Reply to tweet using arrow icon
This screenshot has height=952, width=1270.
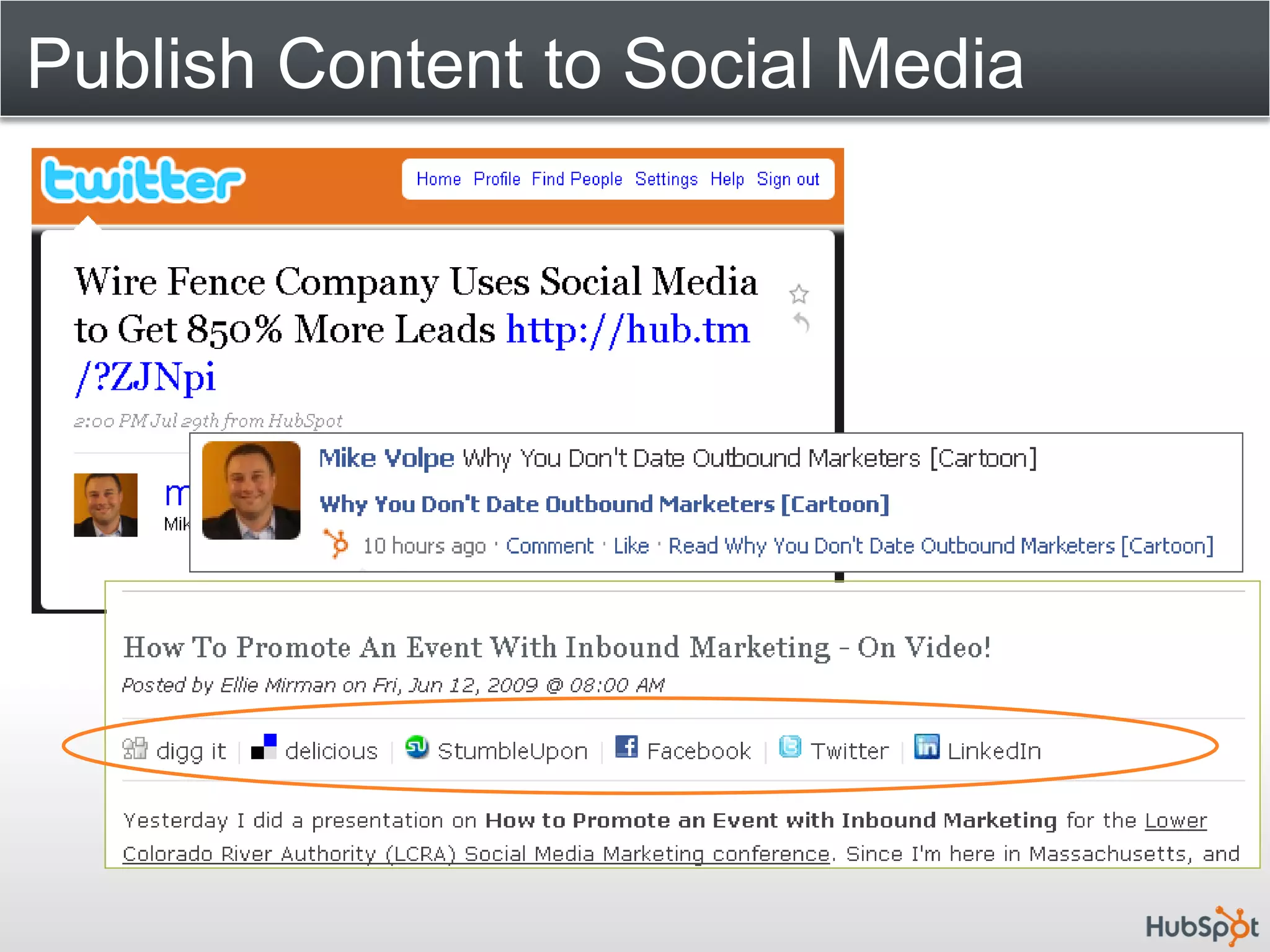pos(801,323)
